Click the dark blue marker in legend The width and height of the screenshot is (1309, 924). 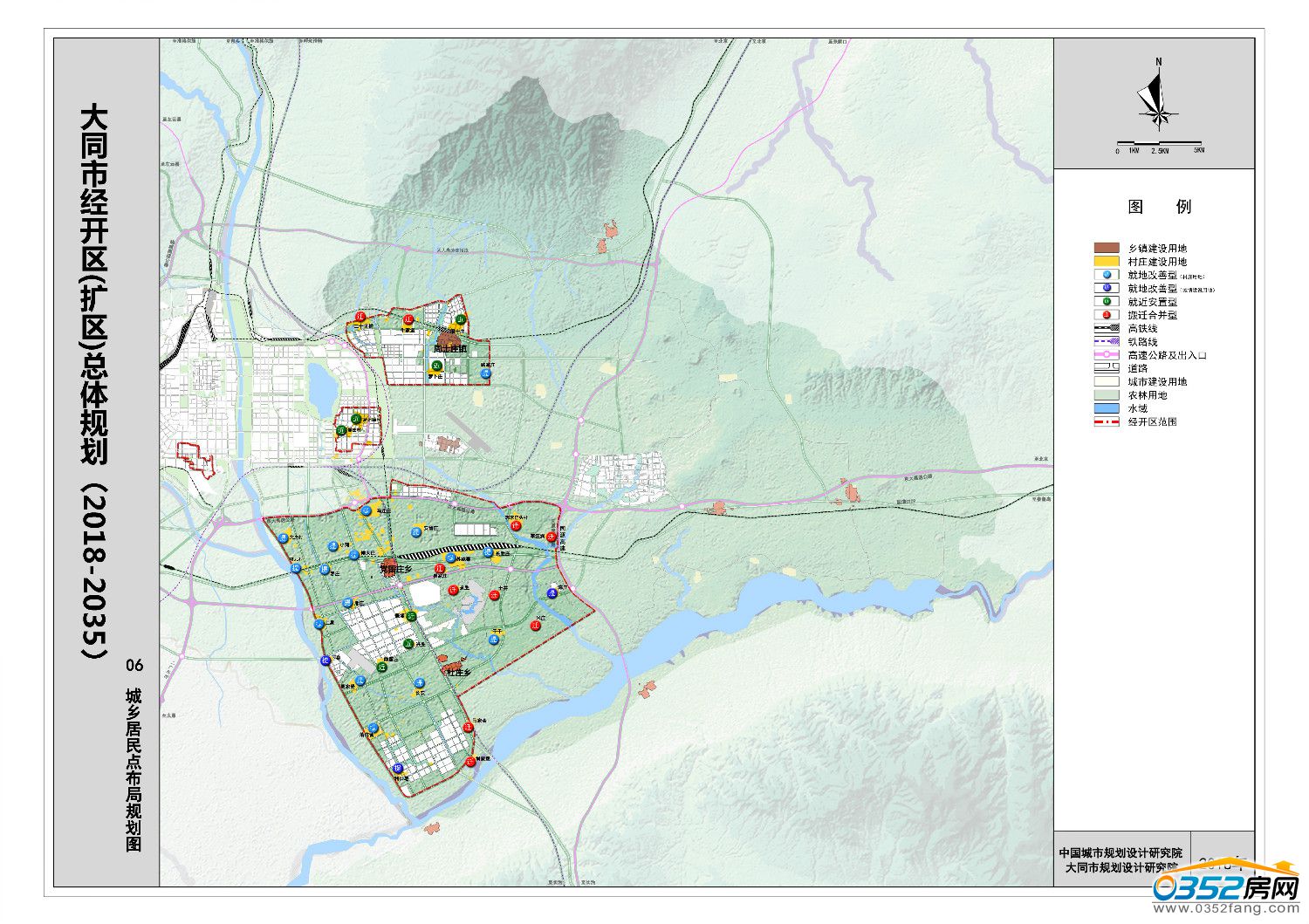(1107, 288)
